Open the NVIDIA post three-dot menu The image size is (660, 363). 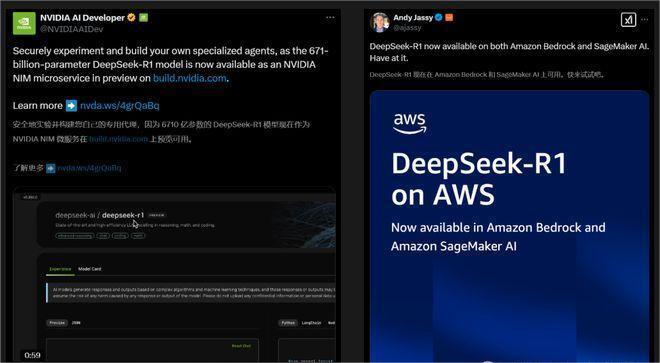pyautogui.click(x=330, y=17)
